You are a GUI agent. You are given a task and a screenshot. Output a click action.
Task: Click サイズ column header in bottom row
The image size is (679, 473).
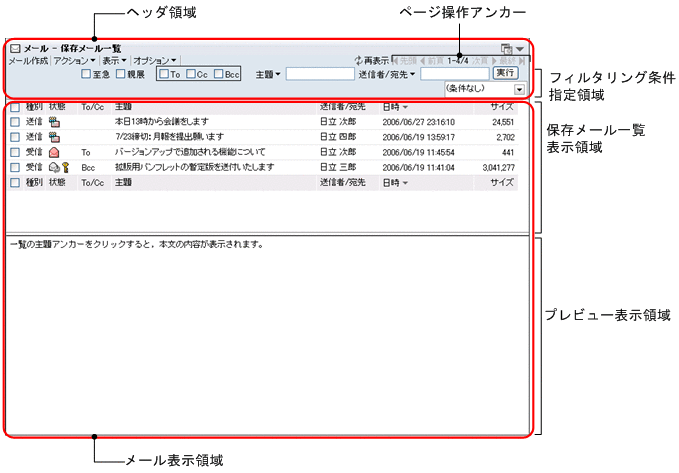502,183
